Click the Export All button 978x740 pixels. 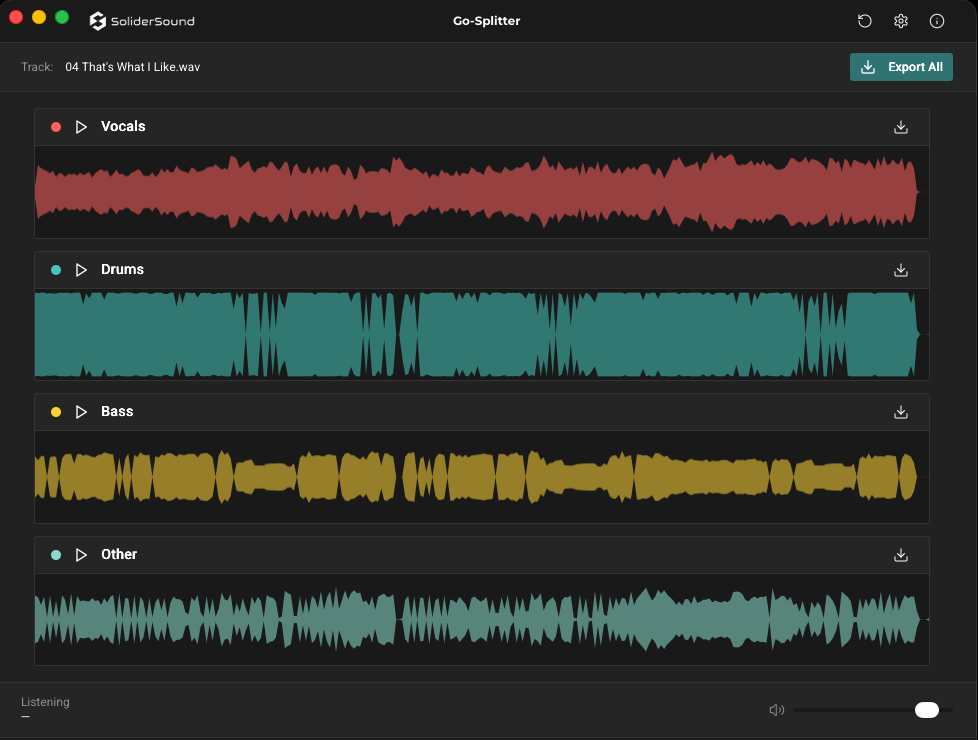click(901, 67)
